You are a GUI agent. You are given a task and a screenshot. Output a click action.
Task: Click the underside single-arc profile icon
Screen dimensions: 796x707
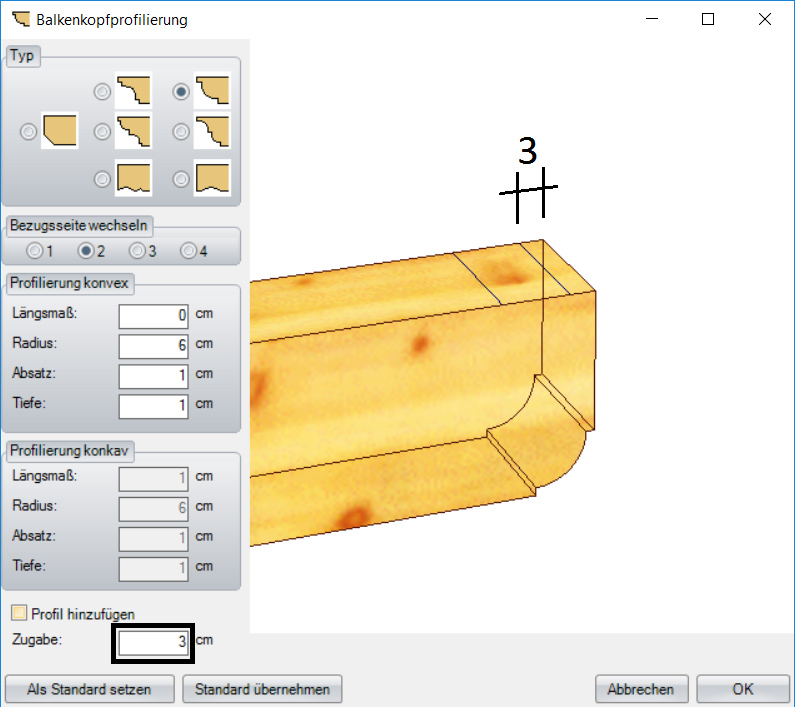point(212,178)
